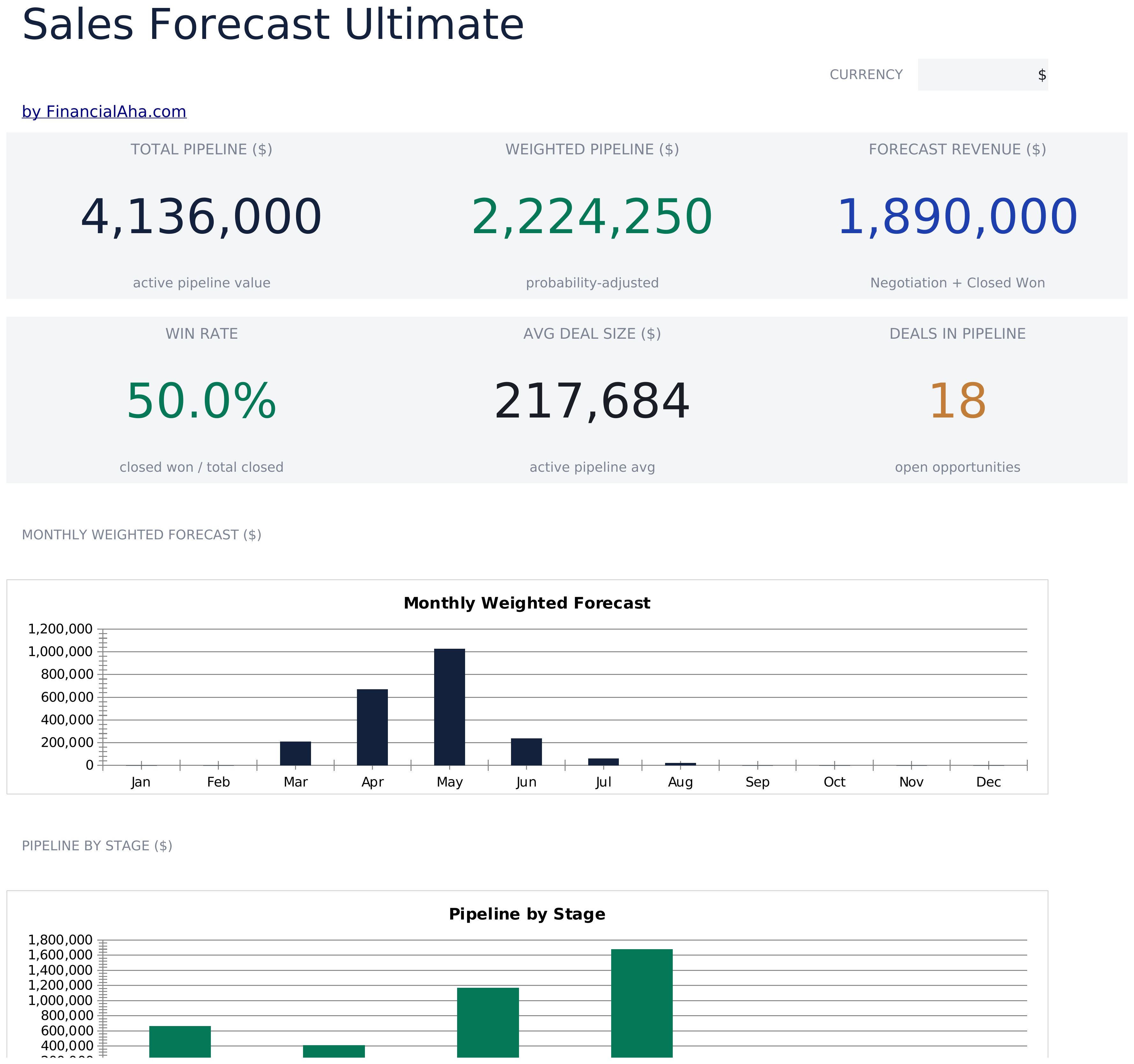Click the open opportunities caption
Image resolution: width=1134 pixels, height=1064 pixels.
click(x=957, y=468)
